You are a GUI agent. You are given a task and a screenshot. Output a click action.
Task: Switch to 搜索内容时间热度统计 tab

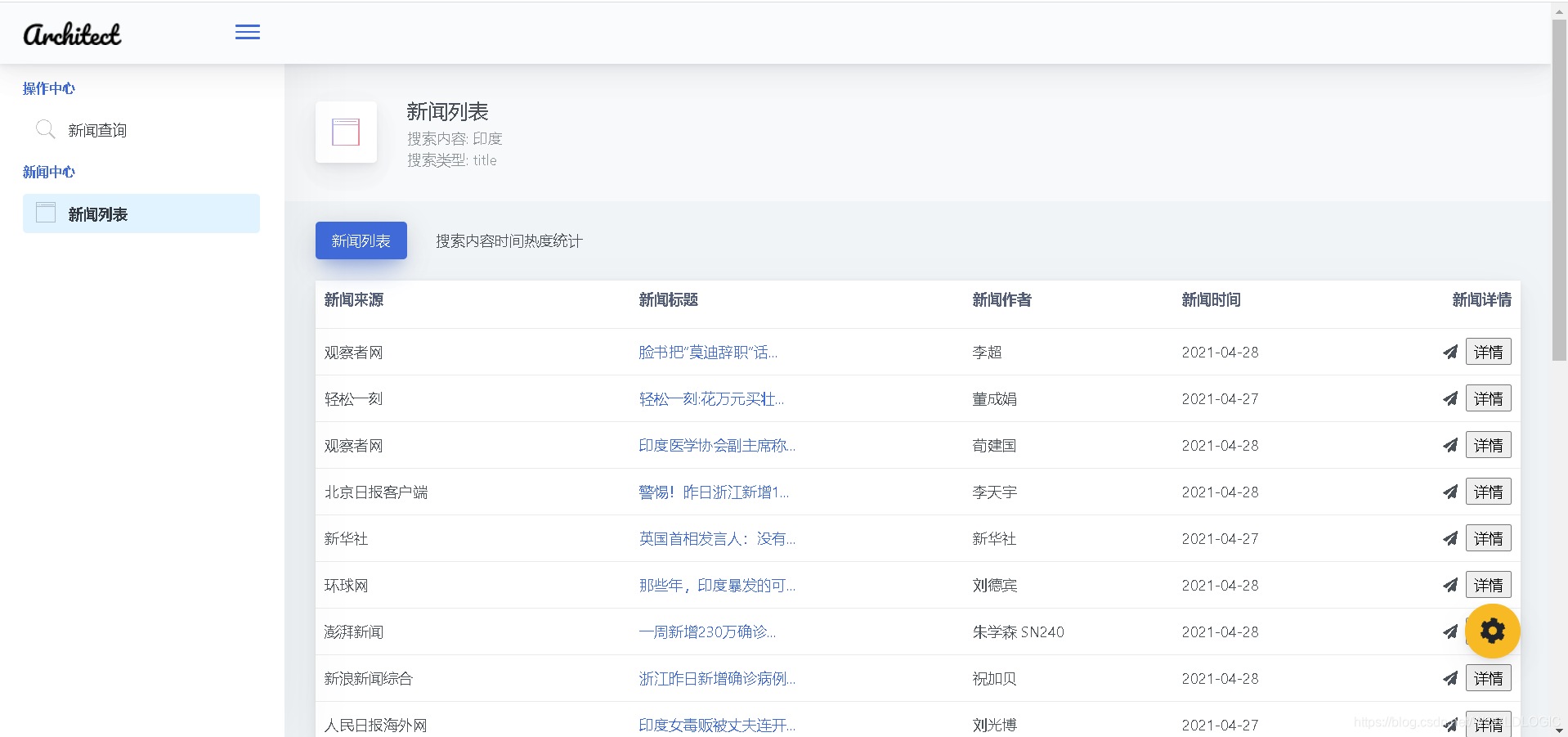pos(508,240)
